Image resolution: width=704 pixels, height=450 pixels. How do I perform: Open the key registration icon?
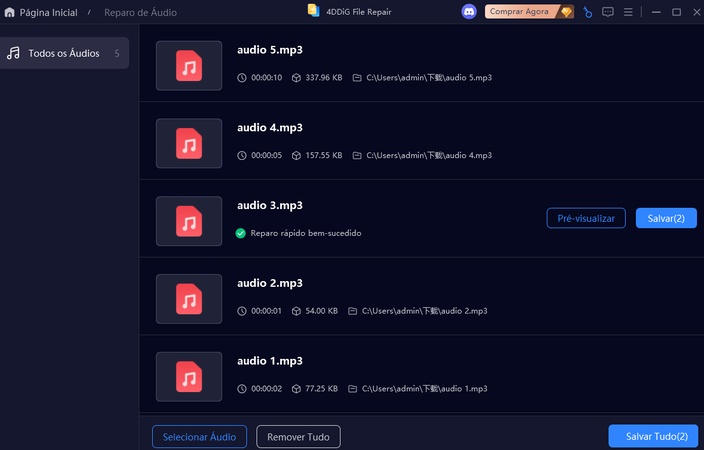(587, 12)
